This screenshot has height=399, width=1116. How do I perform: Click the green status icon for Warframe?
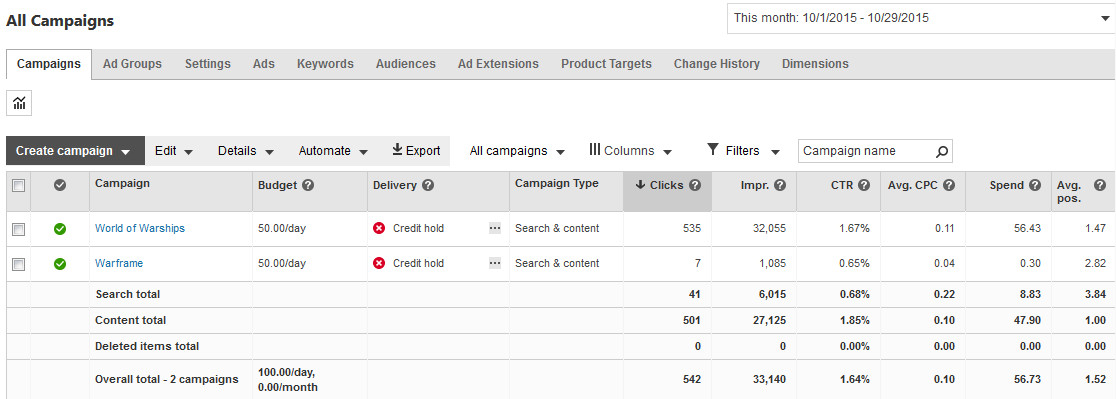pyautogui.click(x=60, y=264)
